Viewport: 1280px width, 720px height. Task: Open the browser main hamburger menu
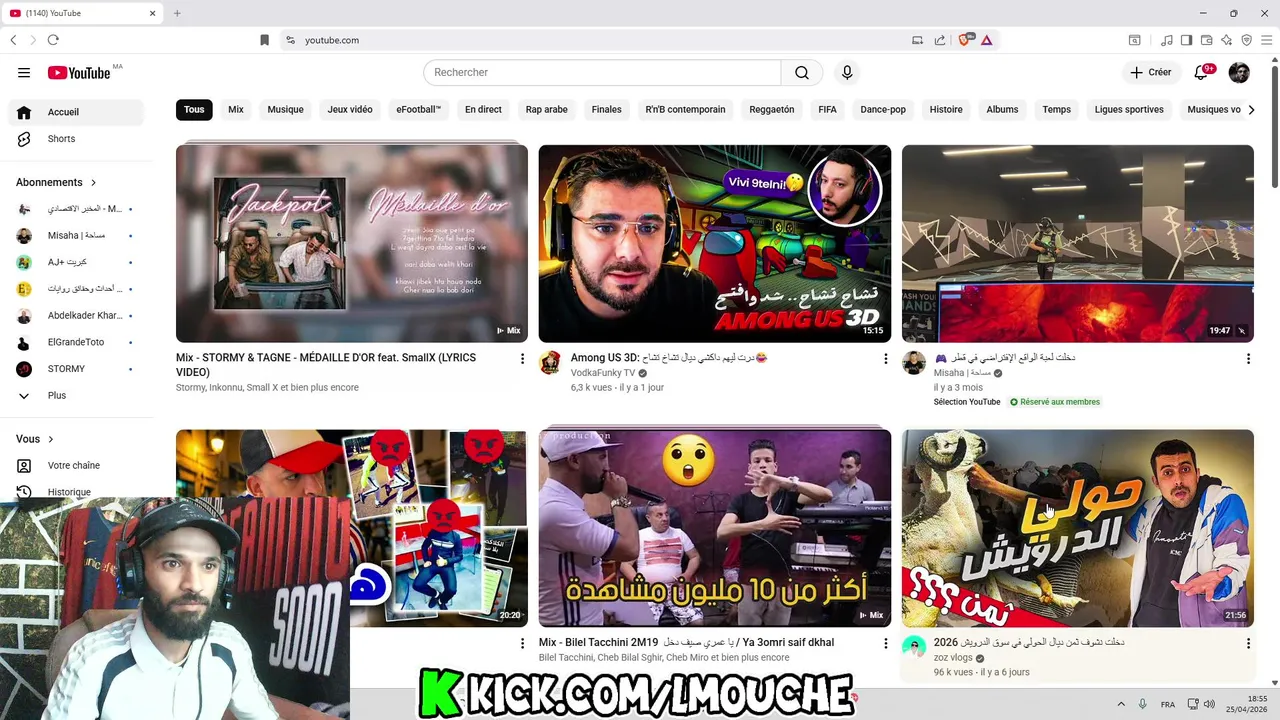tap(1266, 40)
